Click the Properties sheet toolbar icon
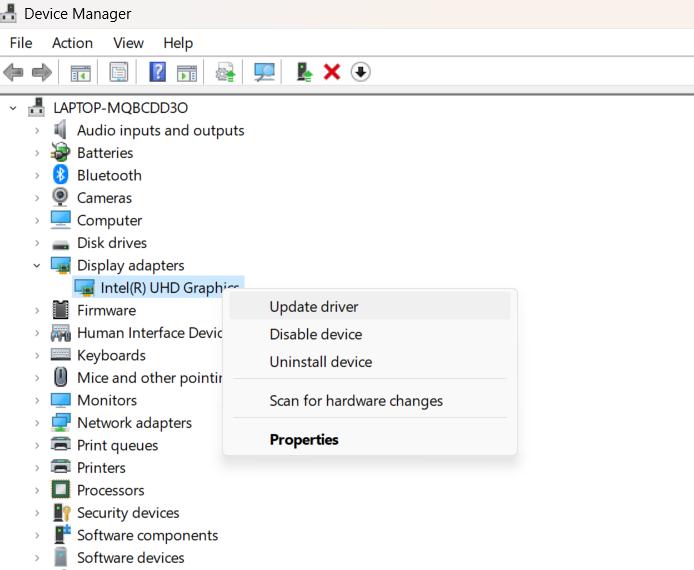The height and width of the screenshot is (570, 694). [x=119, y=72]
